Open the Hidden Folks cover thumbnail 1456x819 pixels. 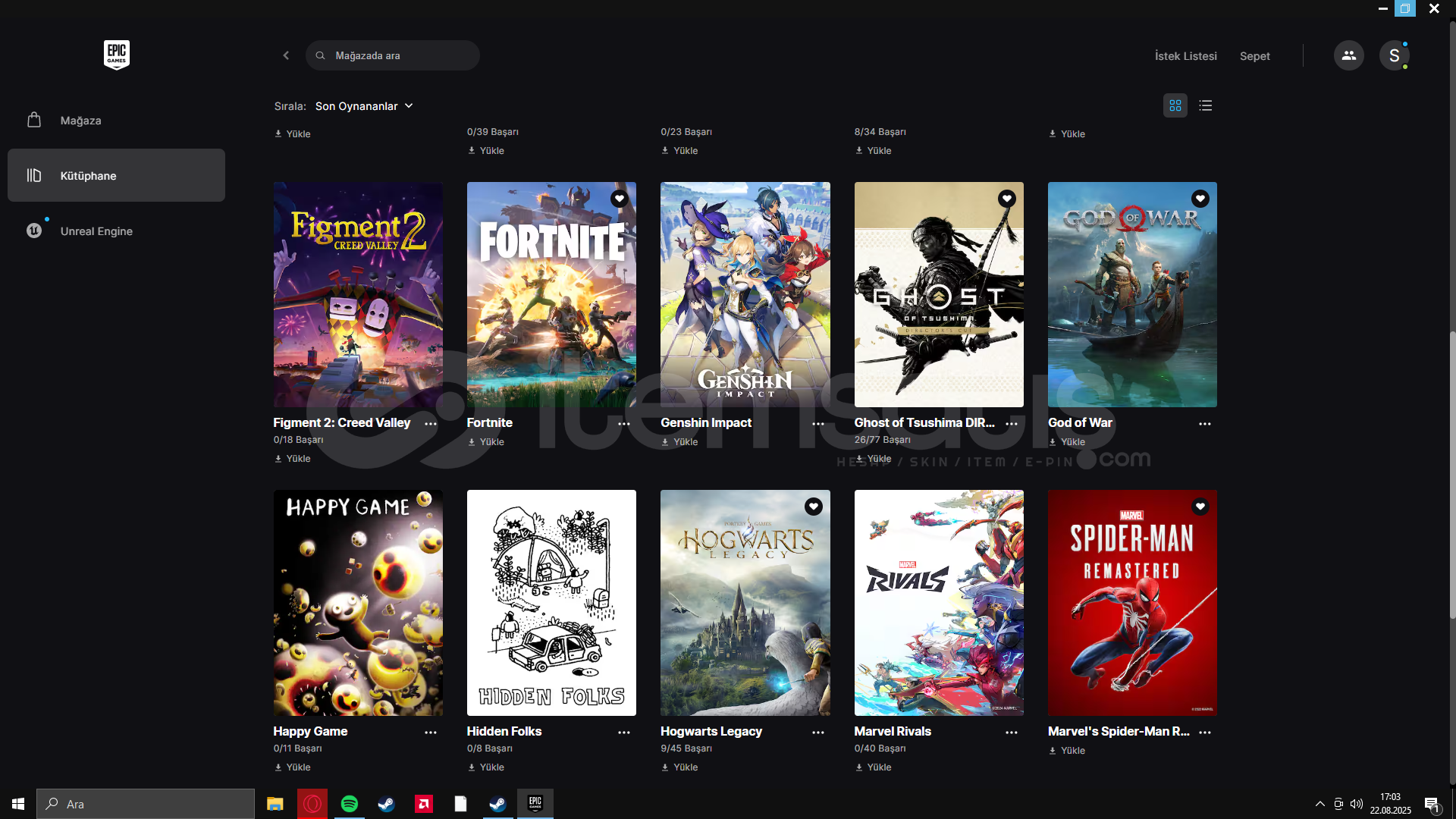tap(551, 603)
